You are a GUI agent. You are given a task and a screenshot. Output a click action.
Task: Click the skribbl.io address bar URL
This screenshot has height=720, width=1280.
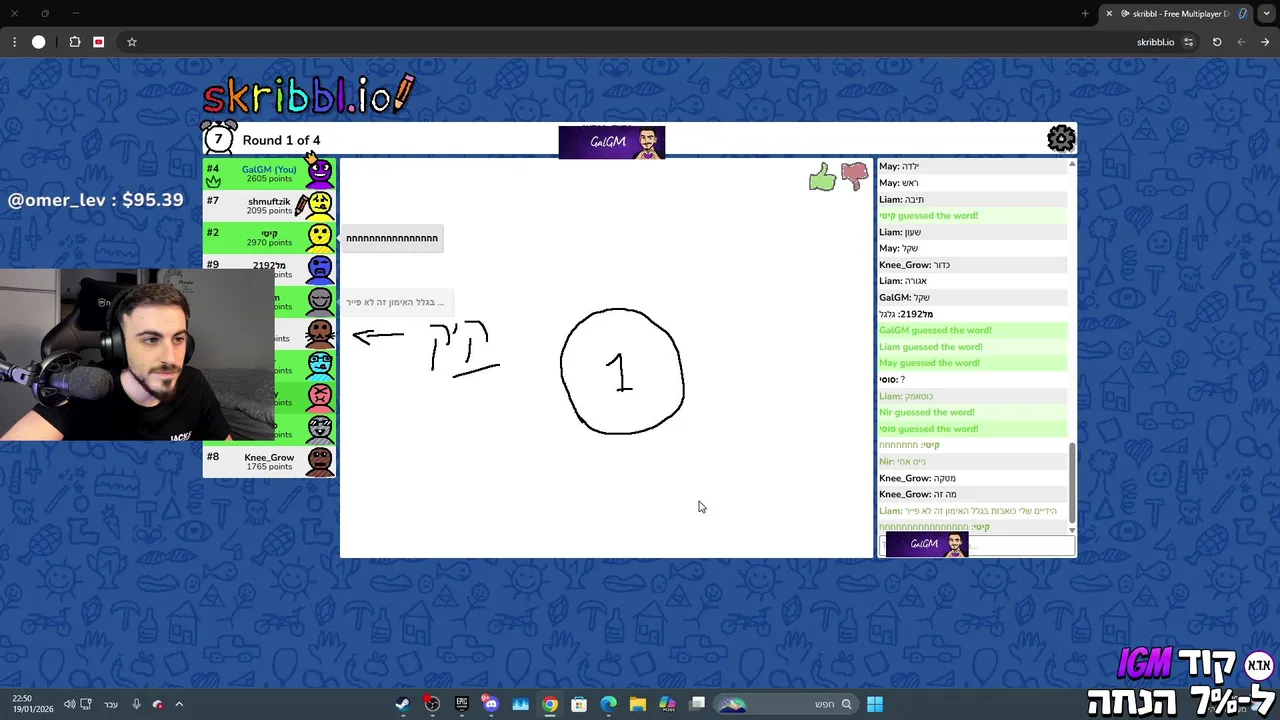point(1155,42)
